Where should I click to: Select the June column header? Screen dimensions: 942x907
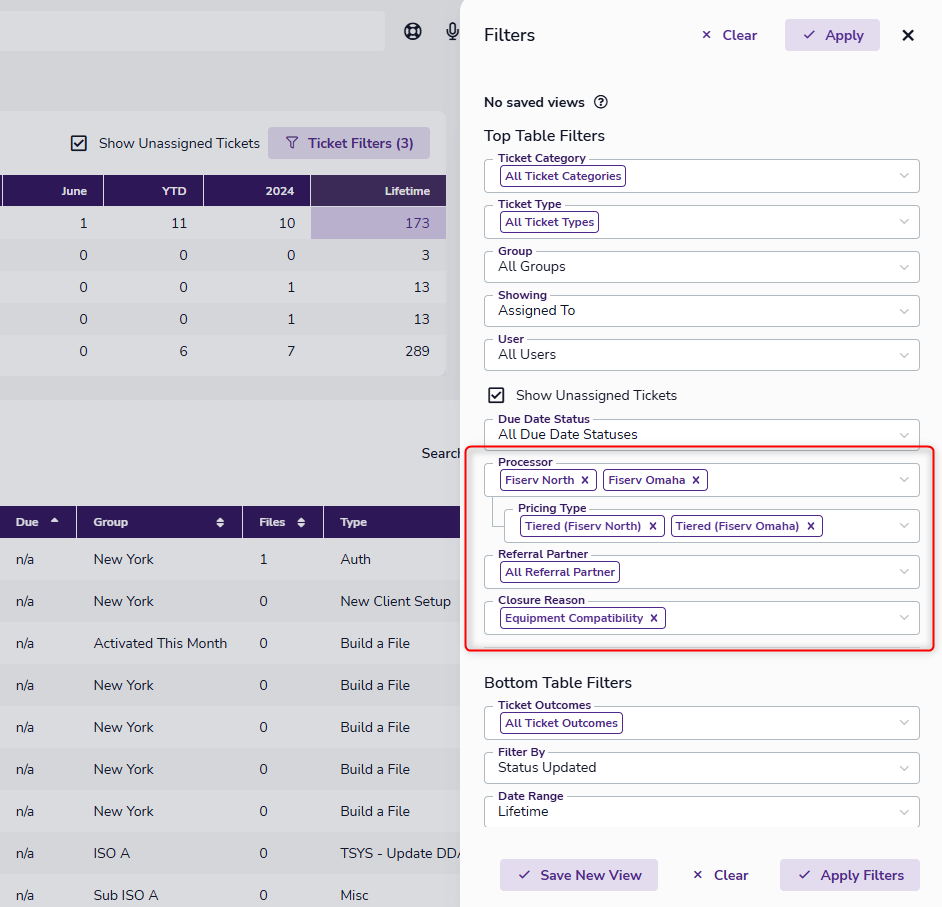(x=53, y=191)
